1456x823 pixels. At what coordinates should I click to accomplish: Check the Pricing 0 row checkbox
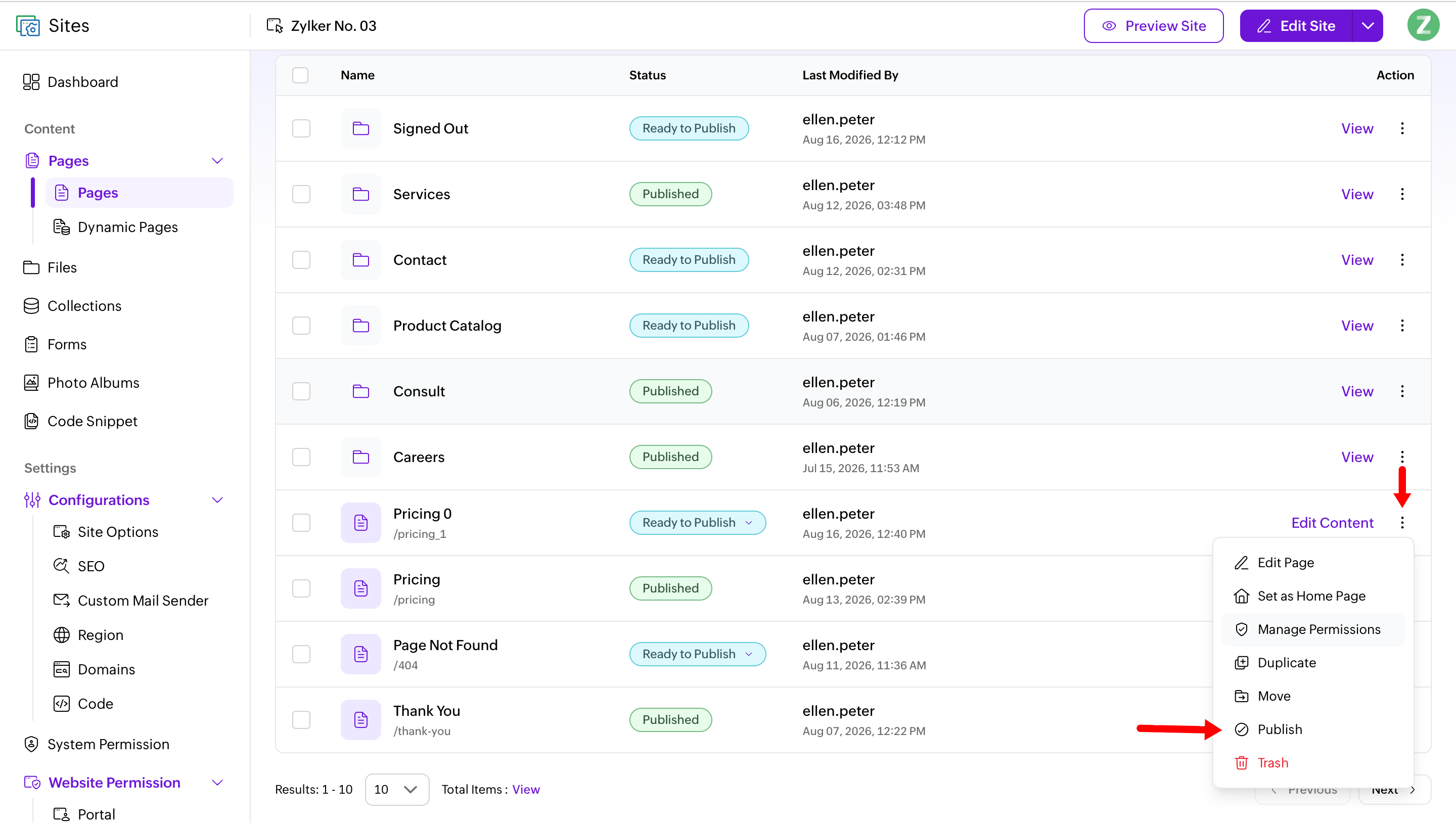pyautogui.click(x=301, y=522)
